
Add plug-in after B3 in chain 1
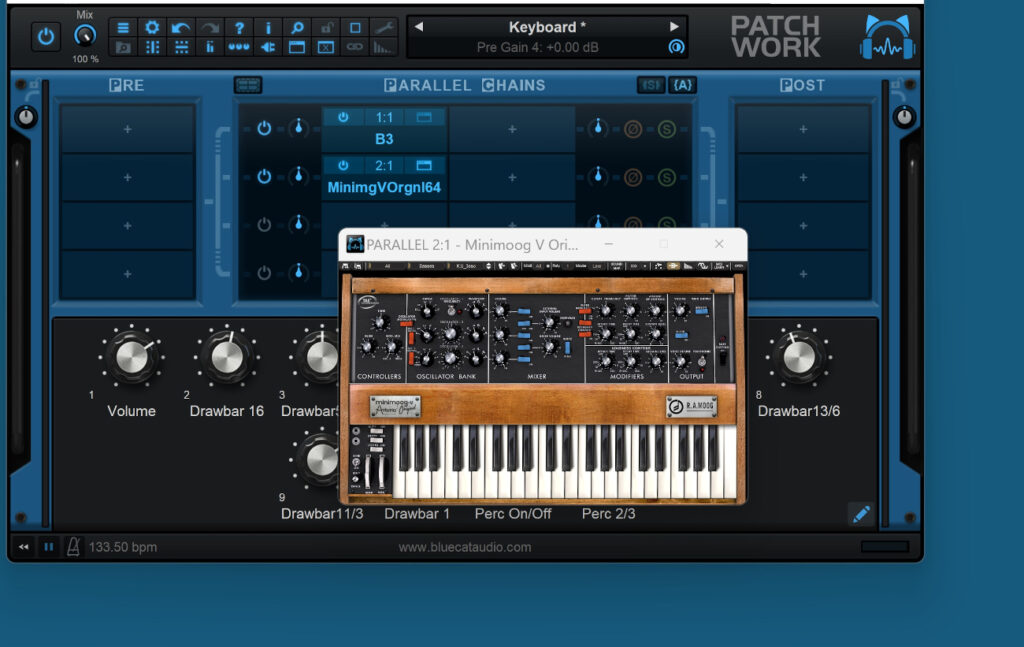tap(512, 129)
